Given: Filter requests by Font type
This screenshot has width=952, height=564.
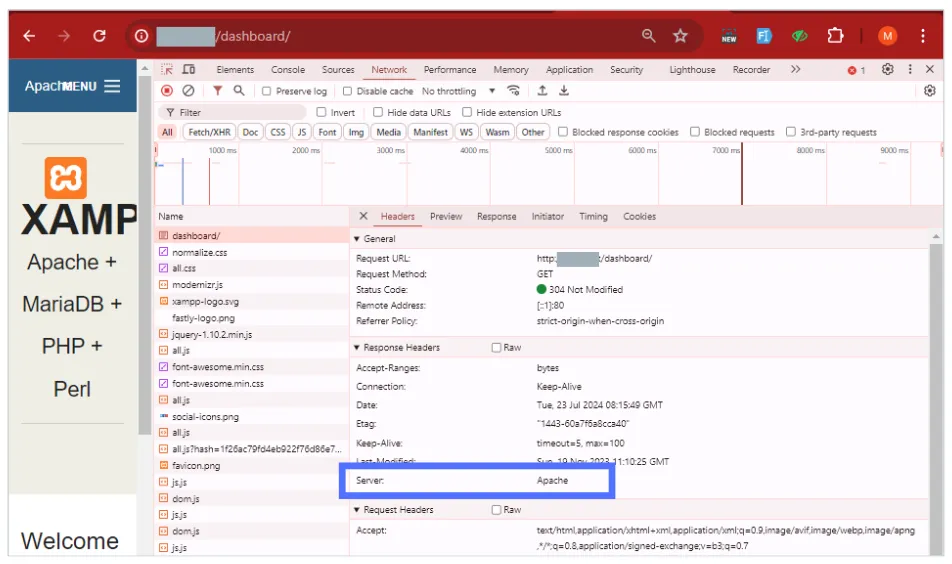Looking at the screenshot, I should point(327,132).
